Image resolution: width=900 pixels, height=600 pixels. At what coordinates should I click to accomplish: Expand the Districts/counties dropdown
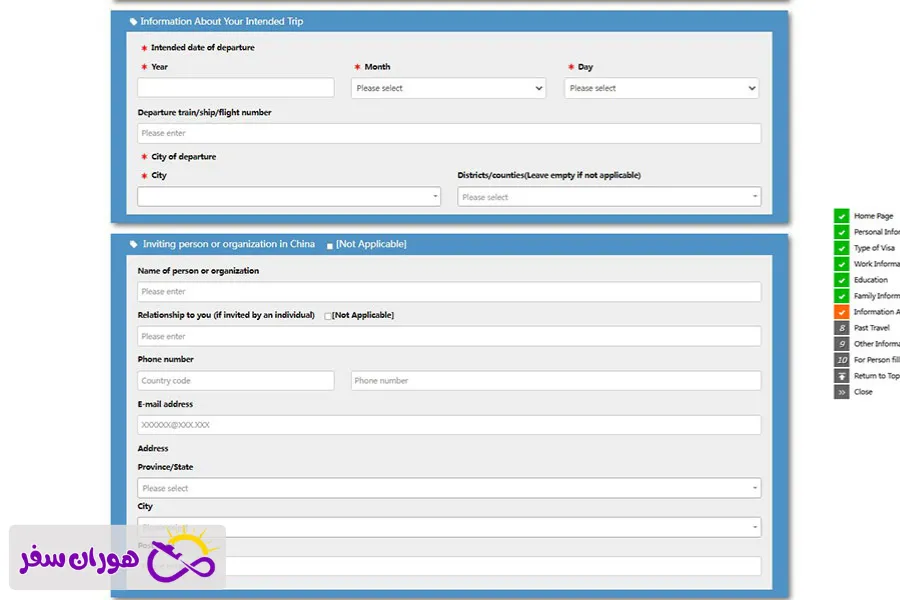(609, 197)
